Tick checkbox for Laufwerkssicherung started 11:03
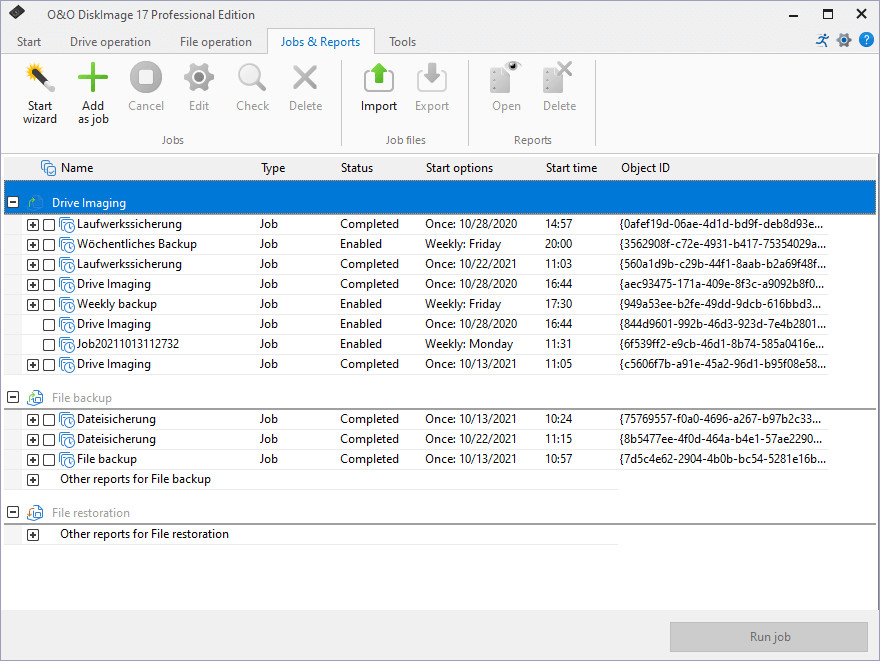880x661 pixels. (x=49, y=265)
